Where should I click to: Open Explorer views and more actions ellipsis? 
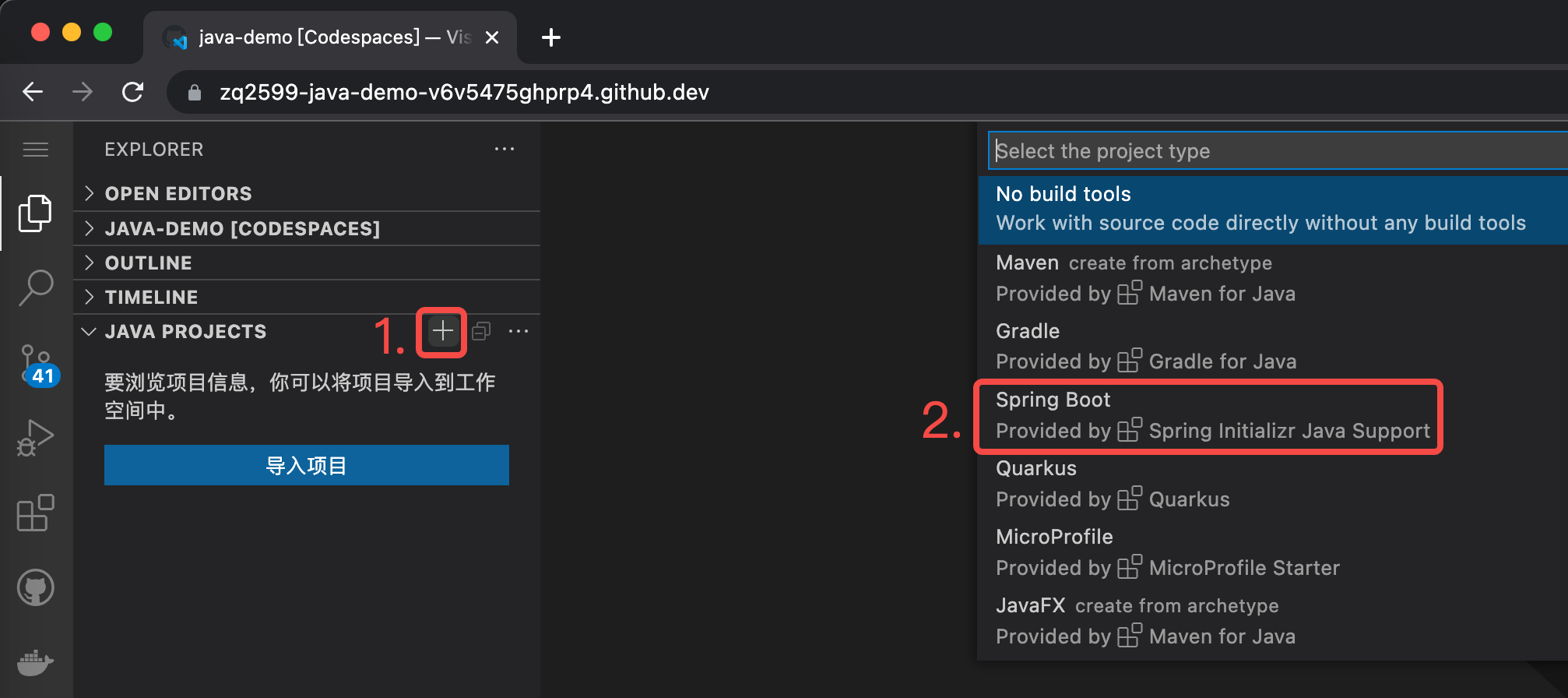505,149
